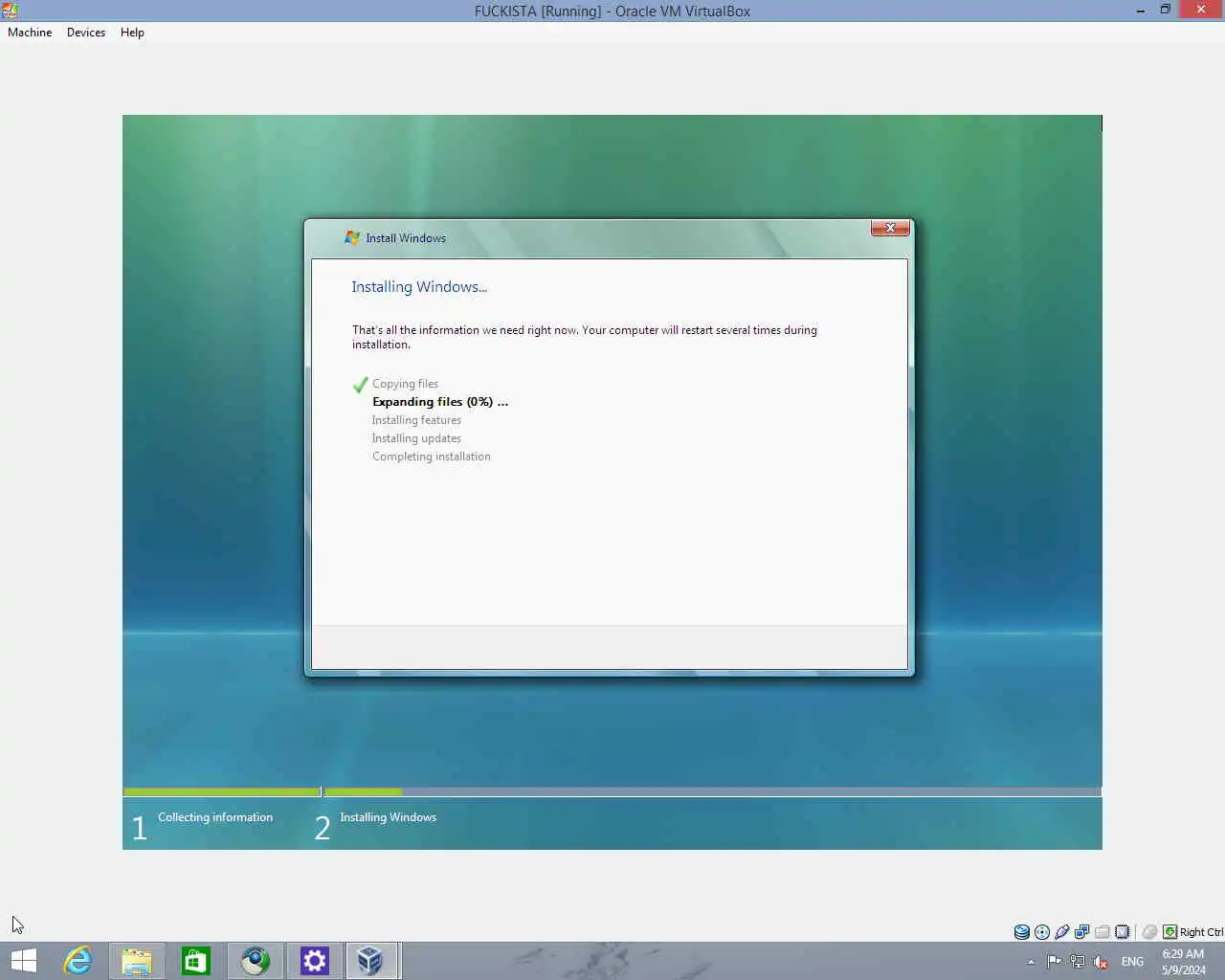This screenshot has height=980, width=1225.
Task: Switch to VirtualBox cube taskbar icon
Action: coord(370,961)
